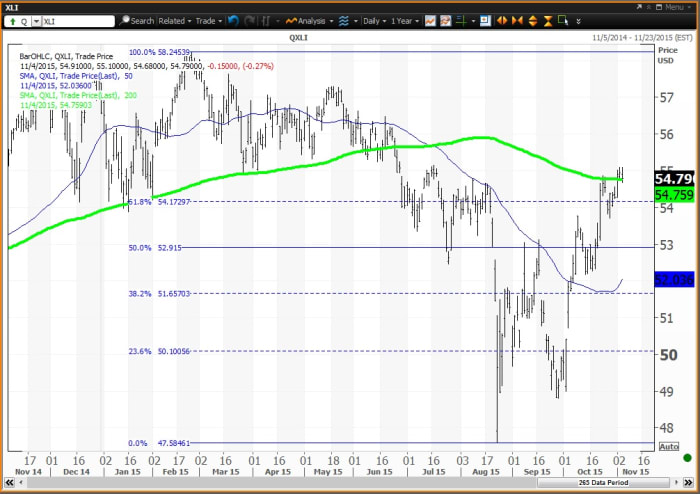
Task: Jump to chart end double-right arrow
Action: [x=689, y=482]
